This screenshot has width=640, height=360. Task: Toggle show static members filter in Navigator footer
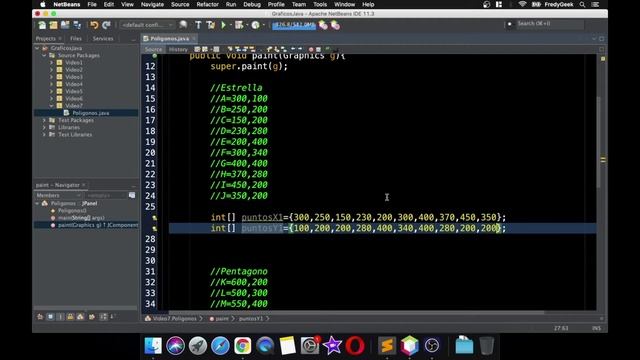60,316
